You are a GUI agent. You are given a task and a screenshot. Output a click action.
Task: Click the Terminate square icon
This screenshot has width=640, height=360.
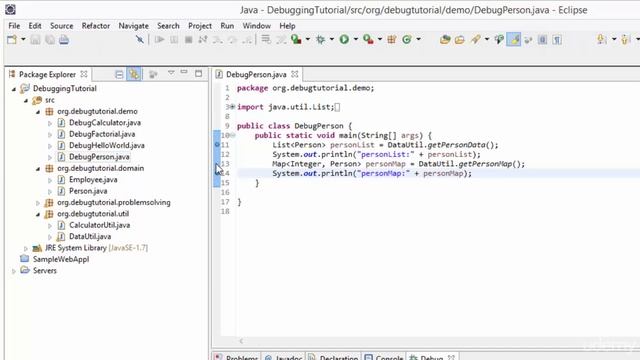click(188, 40)
